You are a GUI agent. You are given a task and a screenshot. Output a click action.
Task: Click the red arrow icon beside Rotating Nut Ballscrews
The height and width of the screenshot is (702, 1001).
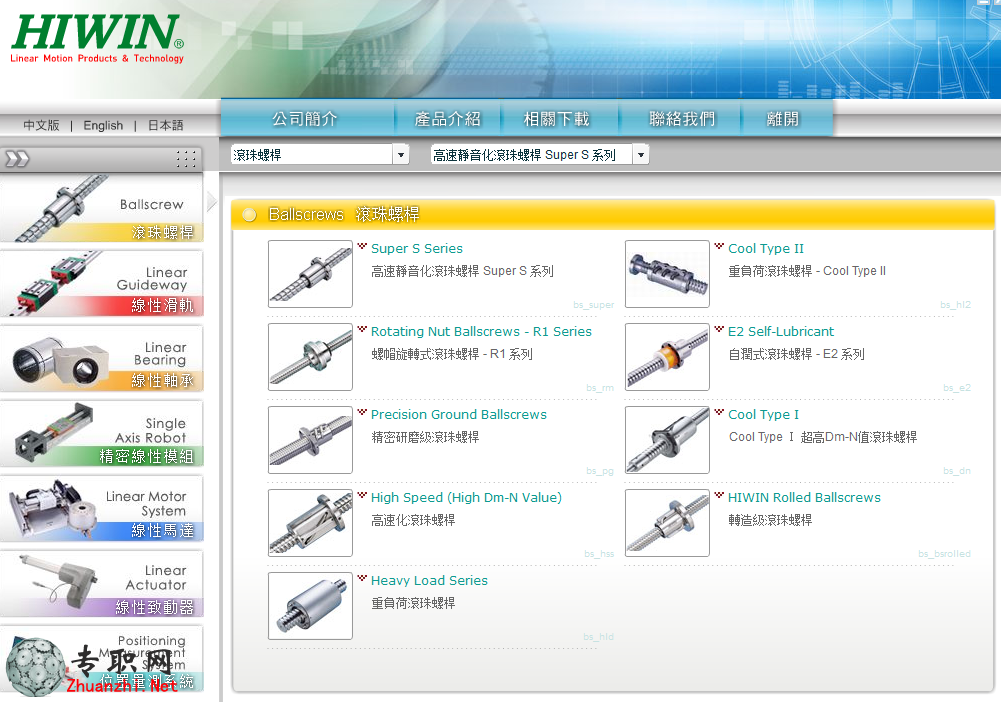[362, 329]
